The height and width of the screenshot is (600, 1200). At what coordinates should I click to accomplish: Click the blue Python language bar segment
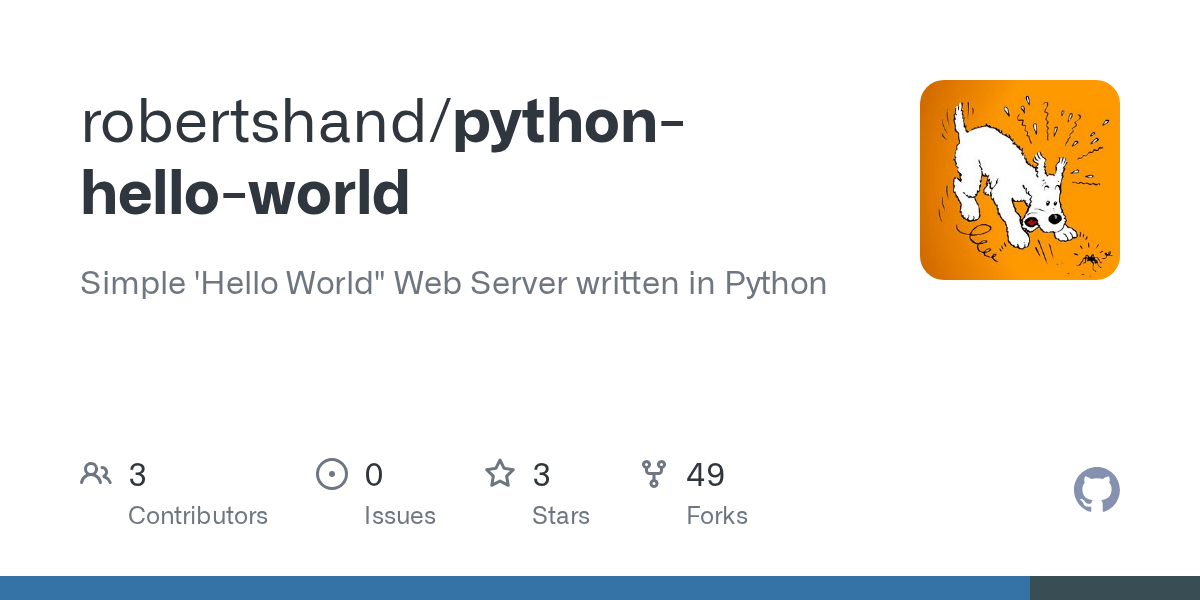tap(515, 588)
